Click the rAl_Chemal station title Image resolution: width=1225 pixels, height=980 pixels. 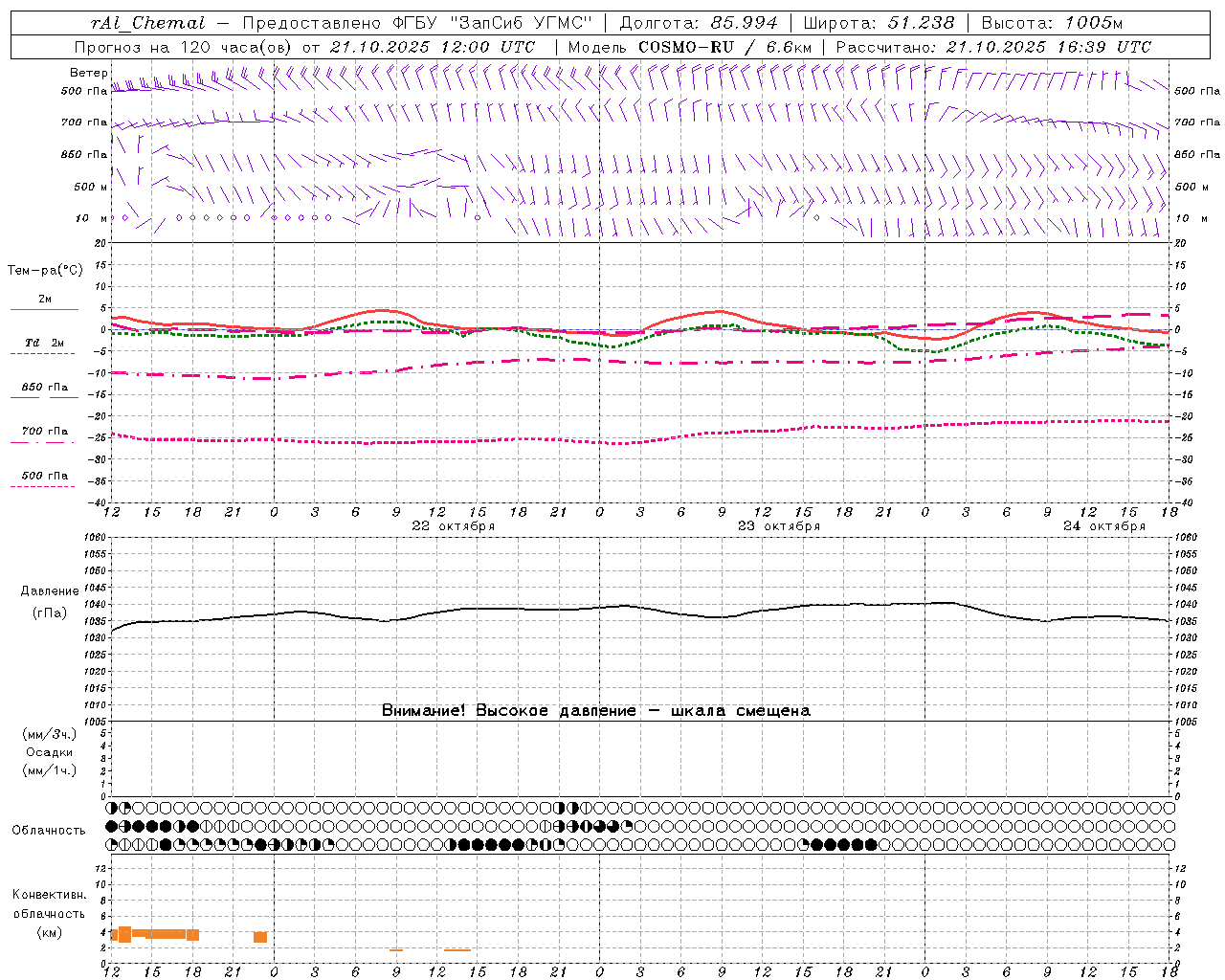(x=148, y=23)
